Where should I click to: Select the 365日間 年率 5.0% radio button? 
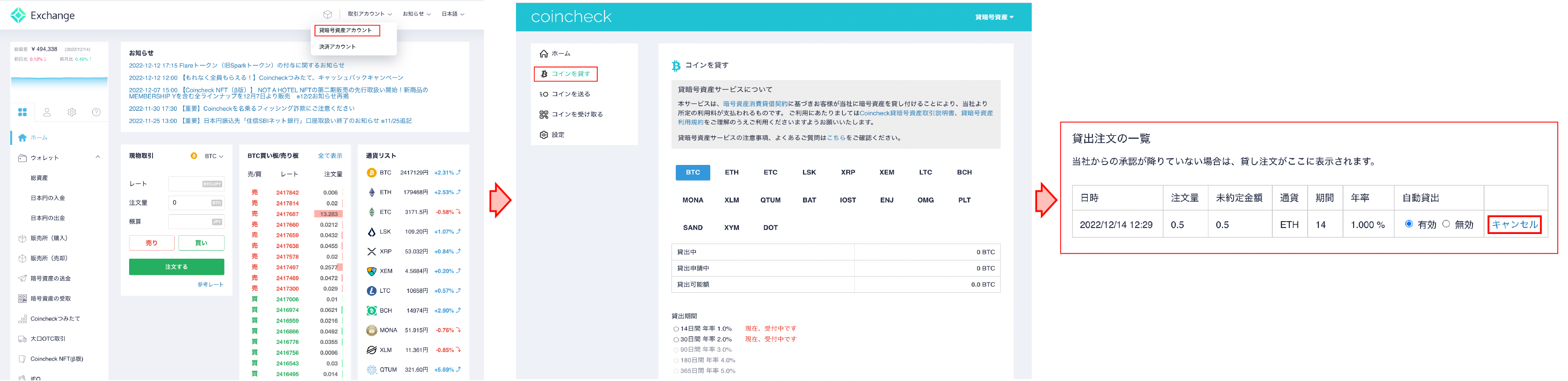(x=676, y=371)
